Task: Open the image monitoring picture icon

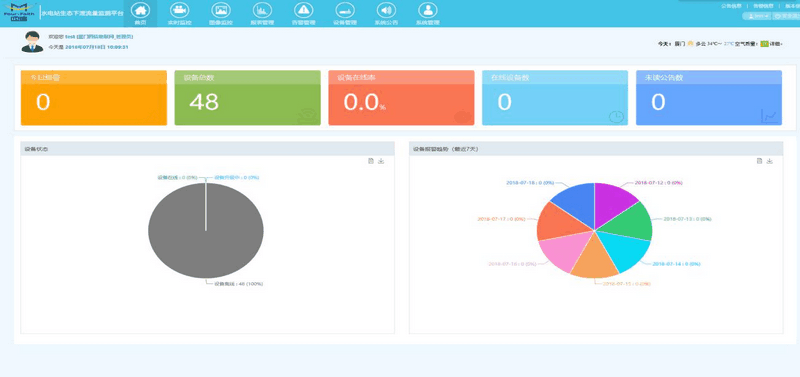Action: click(221, 10)
